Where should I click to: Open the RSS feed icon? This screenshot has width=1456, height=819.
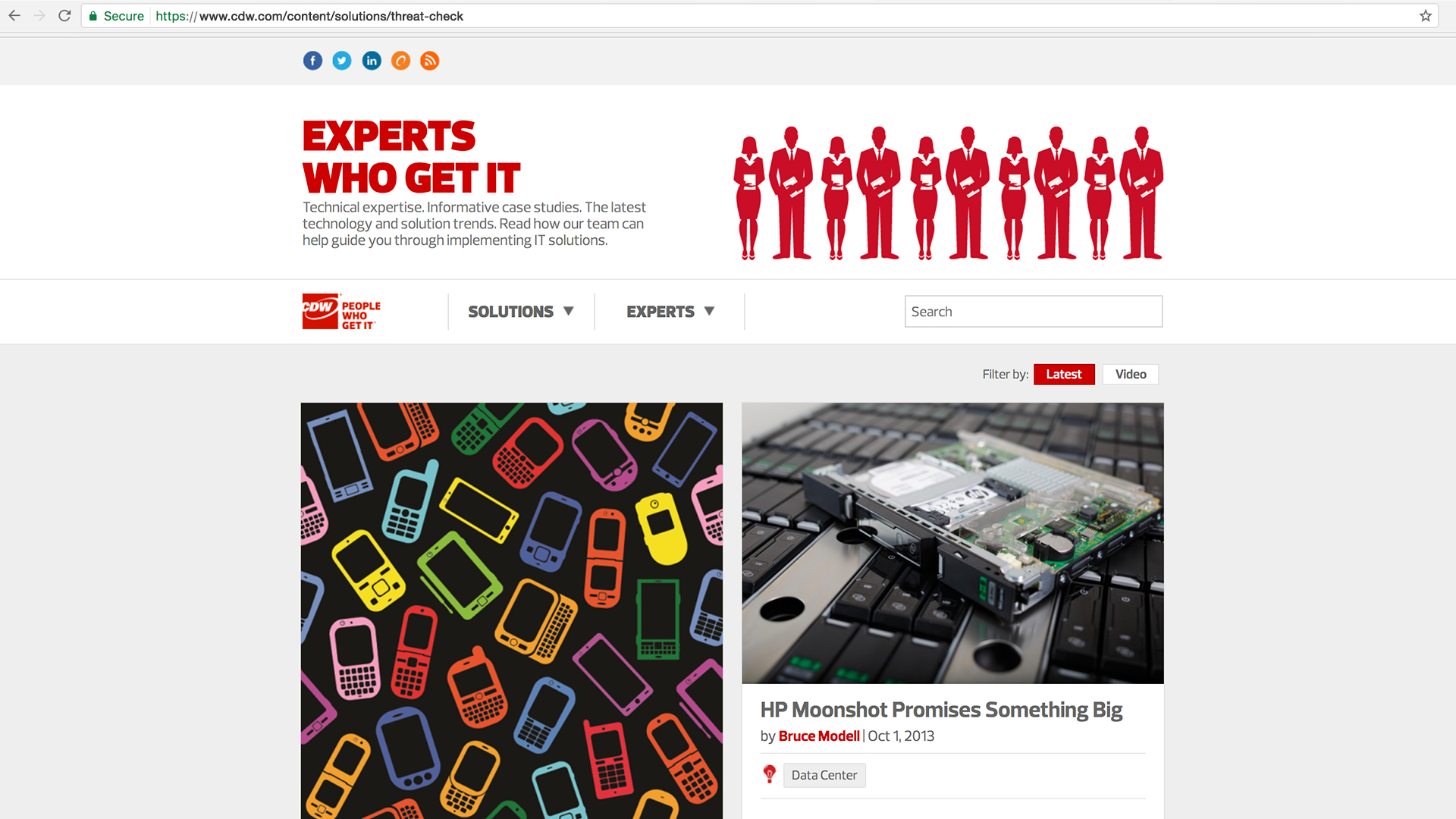point(430,61)
